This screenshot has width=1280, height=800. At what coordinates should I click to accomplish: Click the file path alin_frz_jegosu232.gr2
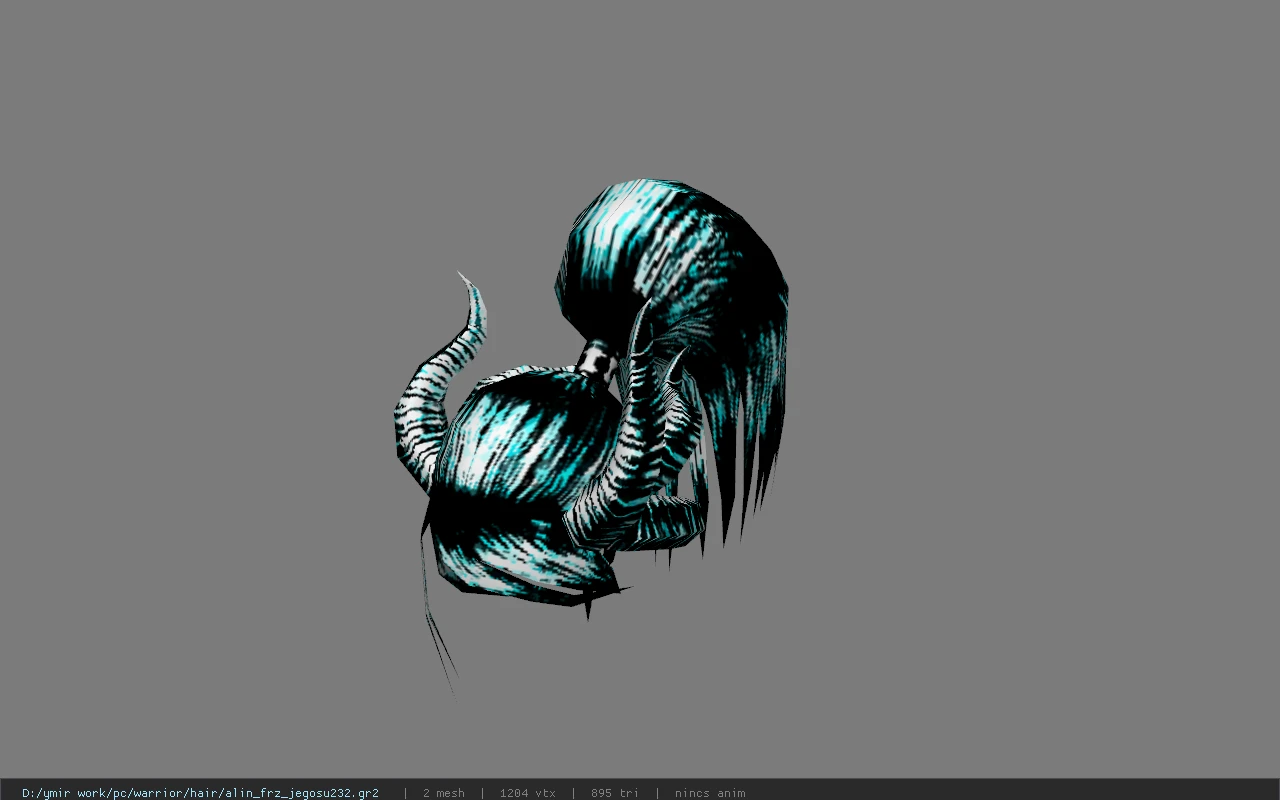(x=200, y=793)
